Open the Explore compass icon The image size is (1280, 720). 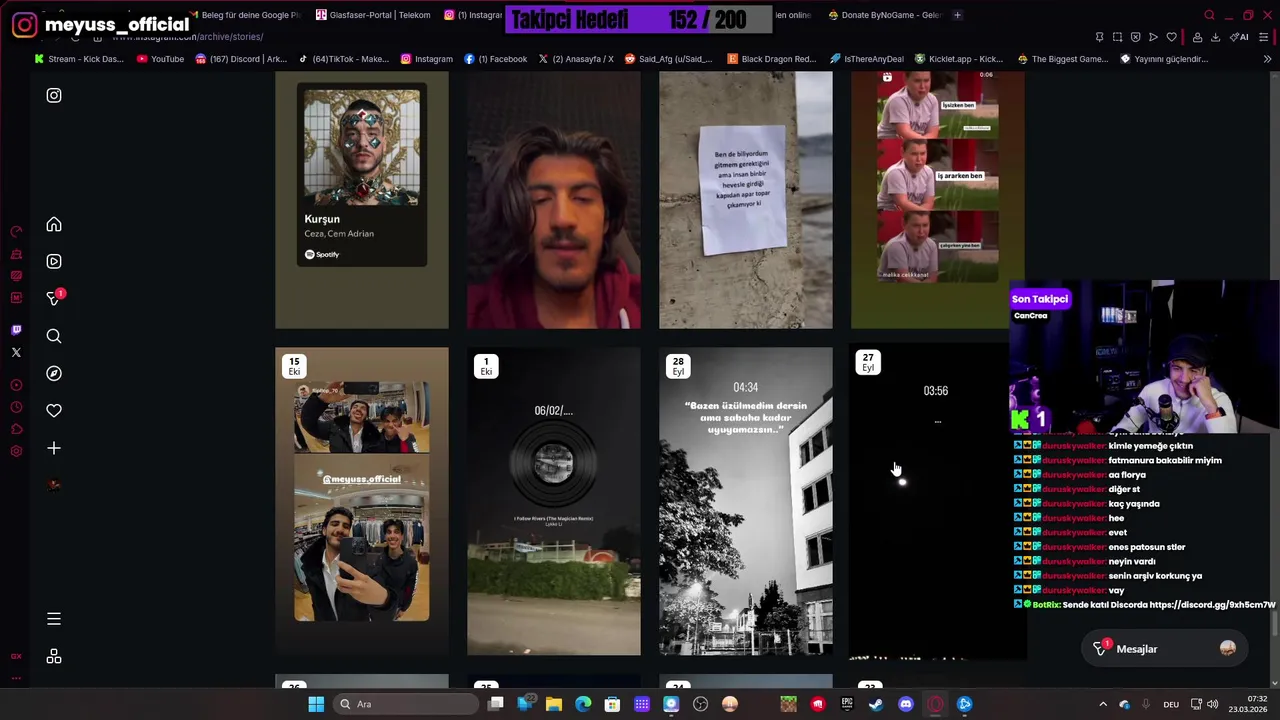(54, 373)
